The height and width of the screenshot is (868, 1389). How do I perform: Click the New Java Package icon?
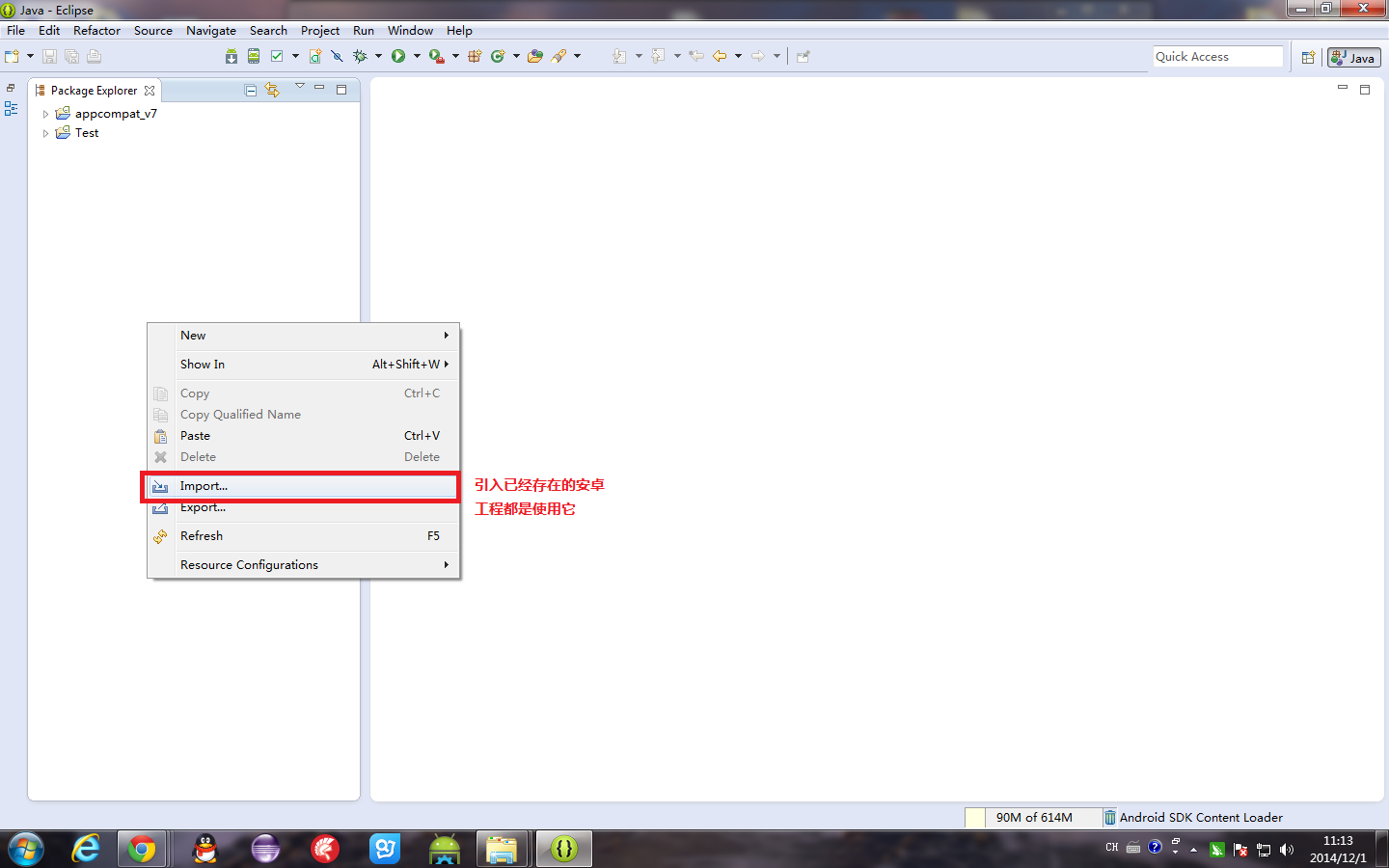coord(475,56)
